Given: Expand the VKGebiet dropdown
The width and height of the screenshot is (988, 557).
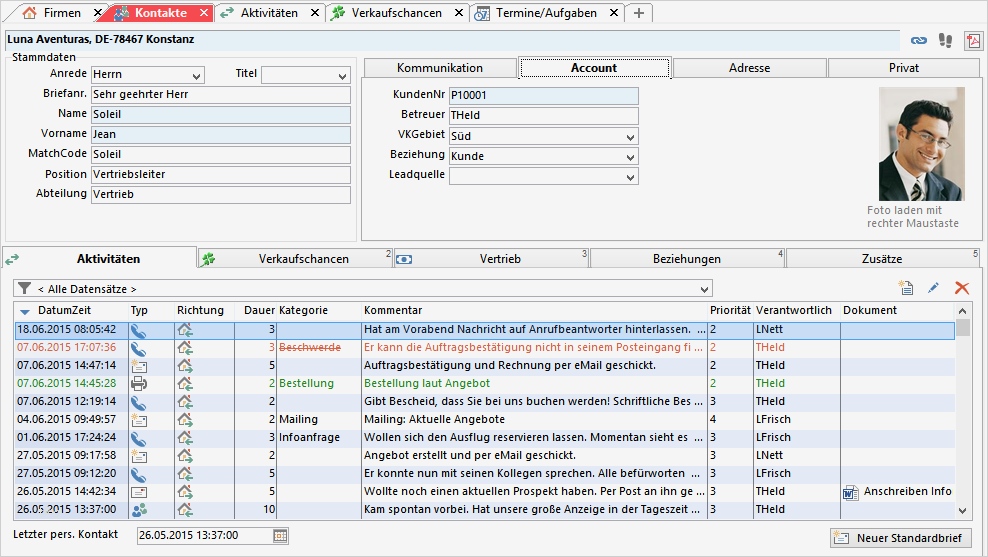Looking at the screenshot, I should (630, 136).
